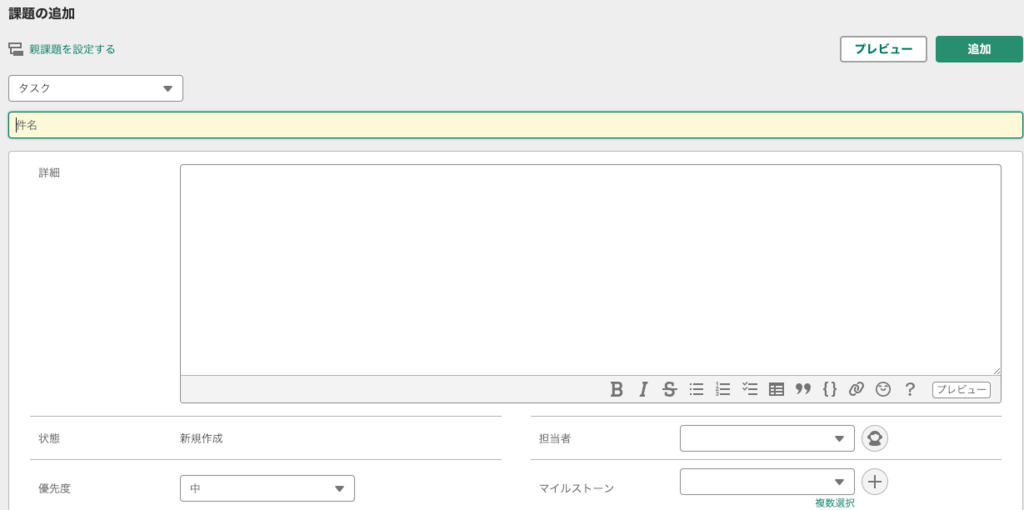Add new milestone with plus icon

pos(875,482)
